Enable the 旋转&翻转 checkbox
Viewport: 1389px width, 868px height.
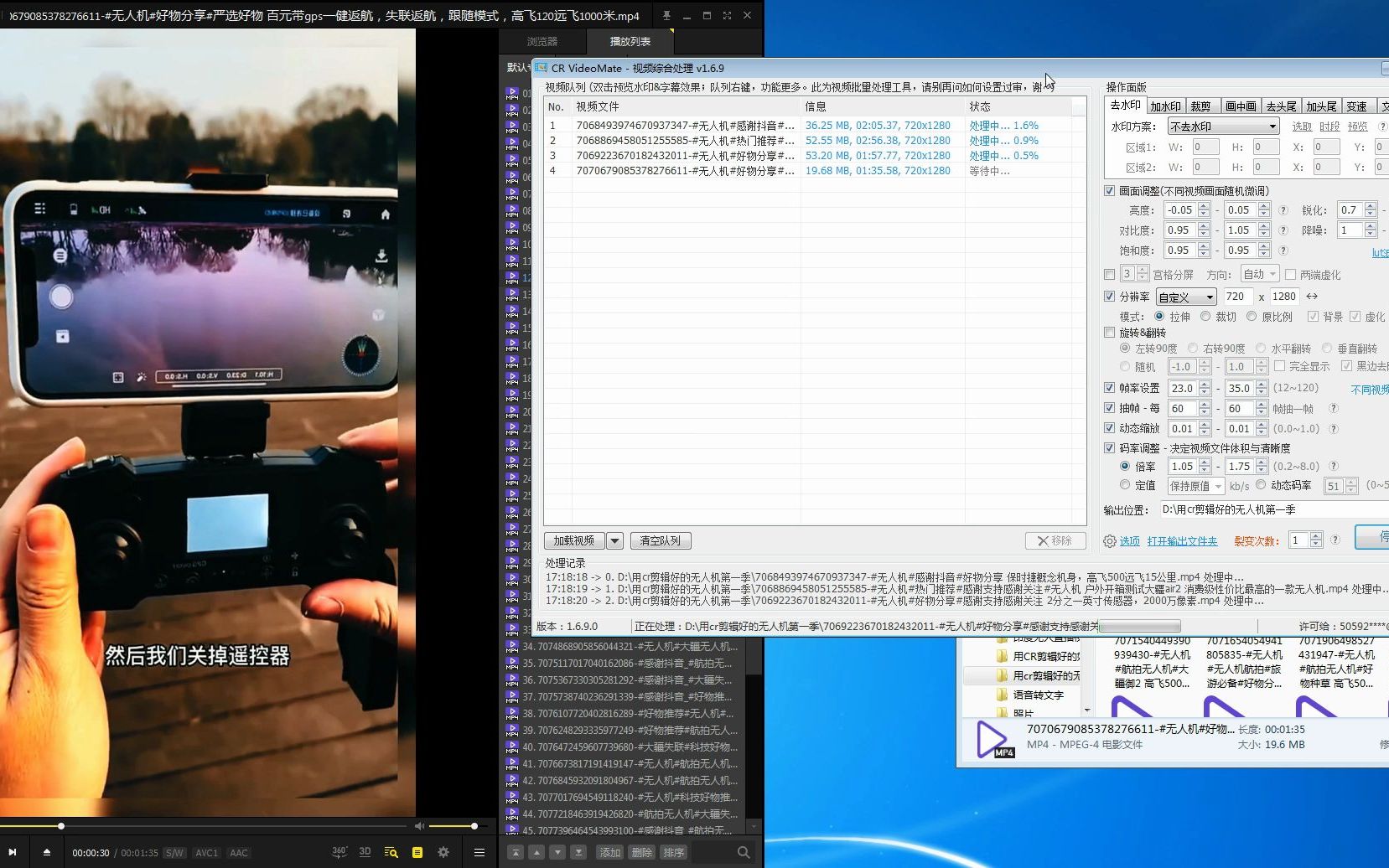(x=1110, y=333)
